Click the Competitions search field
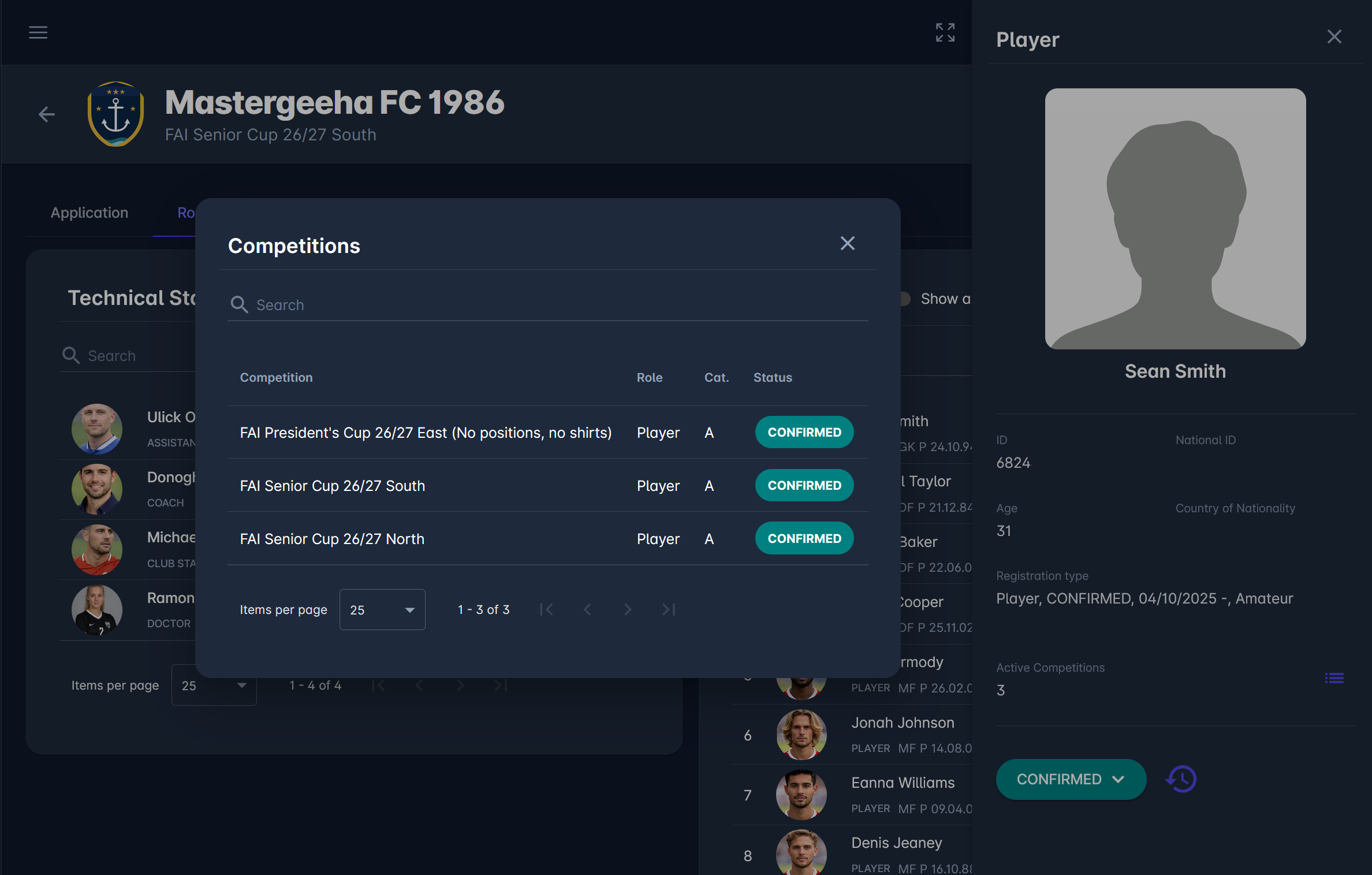 pos(548,304)
